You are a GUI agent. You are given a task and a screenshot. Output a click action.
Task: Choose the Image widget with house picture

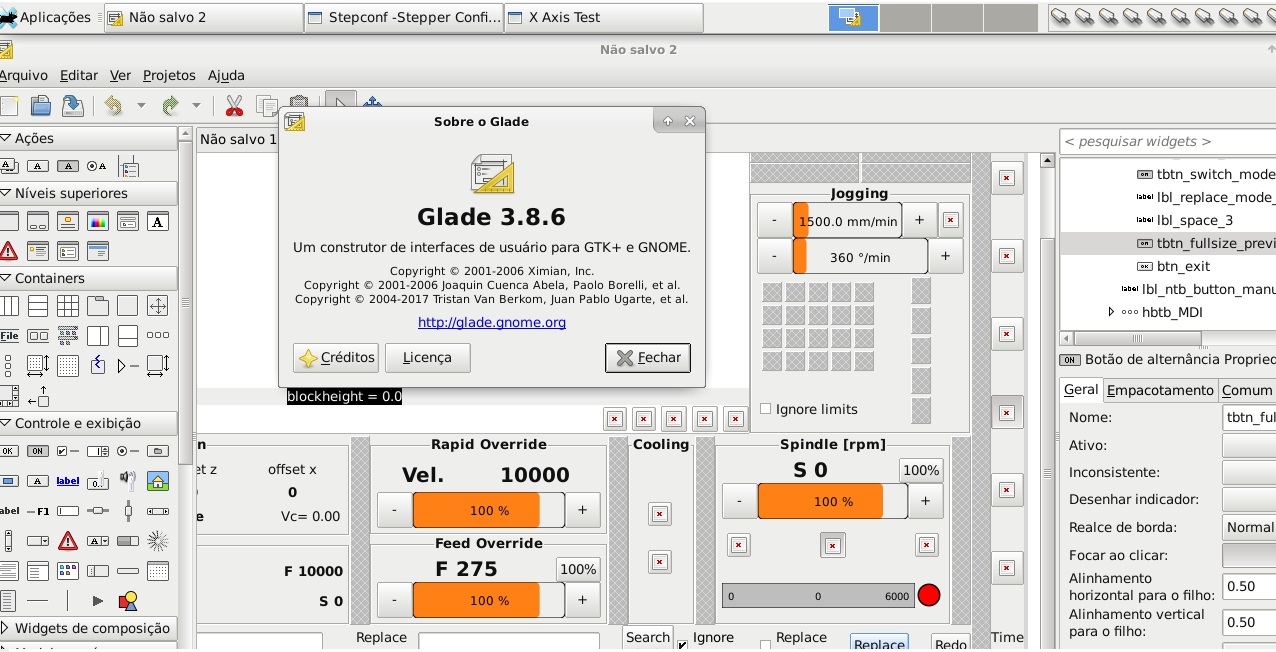tap(158, 481)
